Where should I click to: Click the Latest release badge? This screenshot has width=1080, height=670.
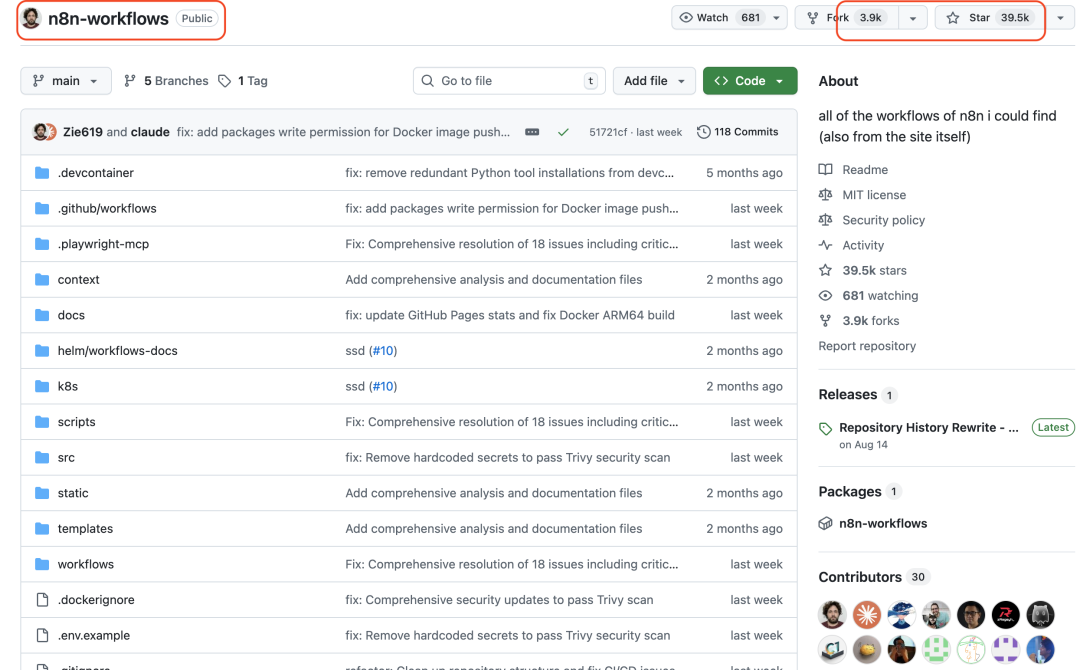click(1052, 428)
